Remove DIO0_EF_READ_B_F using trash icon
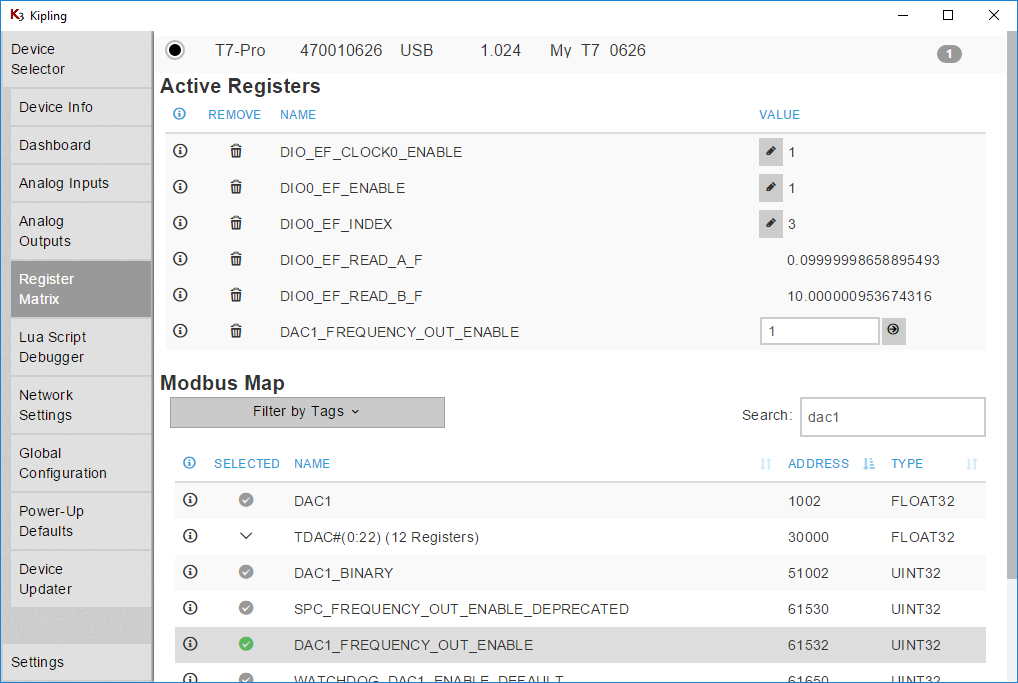 [236, 295]
